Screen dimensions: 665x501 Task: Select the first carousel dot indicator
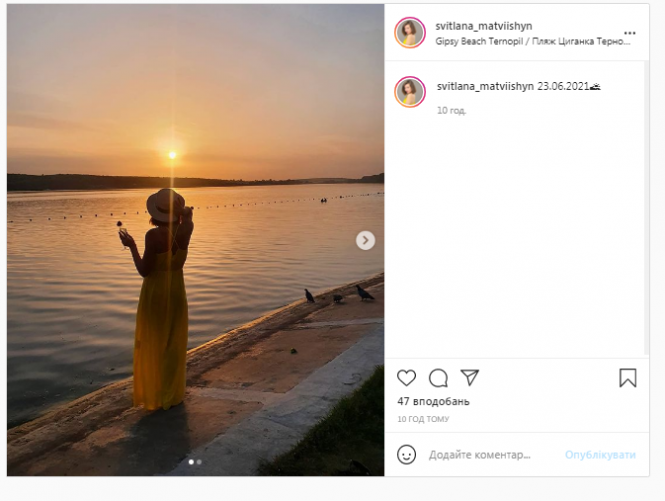click(191, 462)
